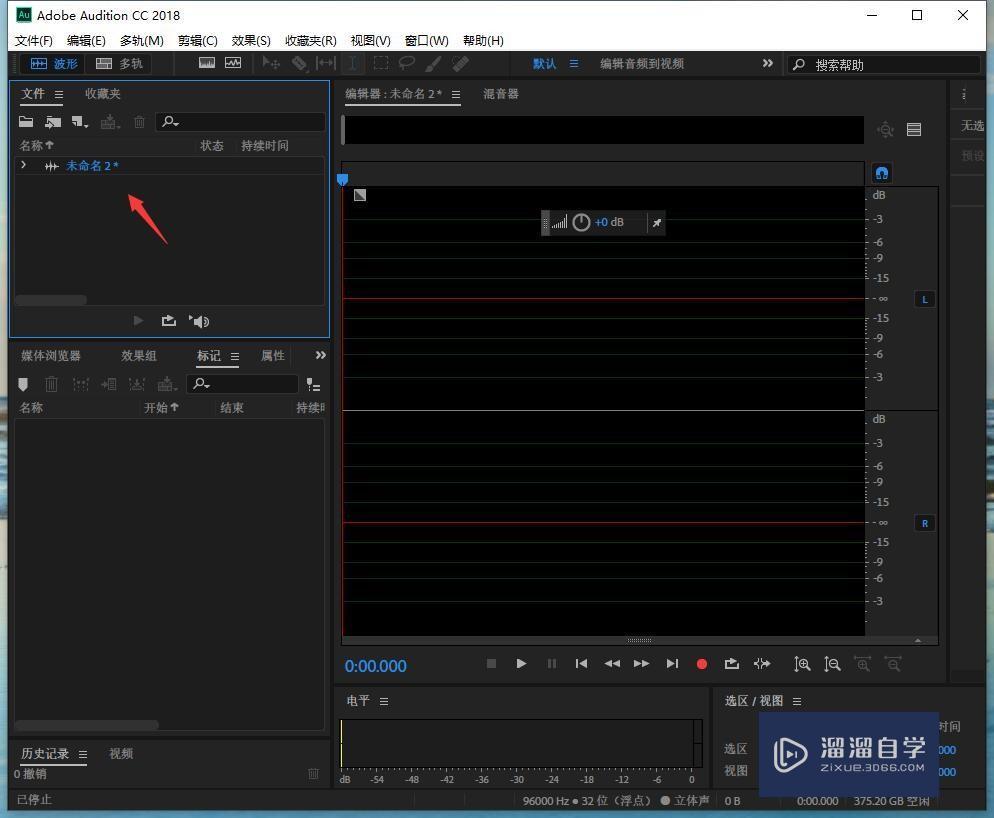The image size is (994, 818).
Task: Click zoom navigator target icon
Action: pos(885,129)
